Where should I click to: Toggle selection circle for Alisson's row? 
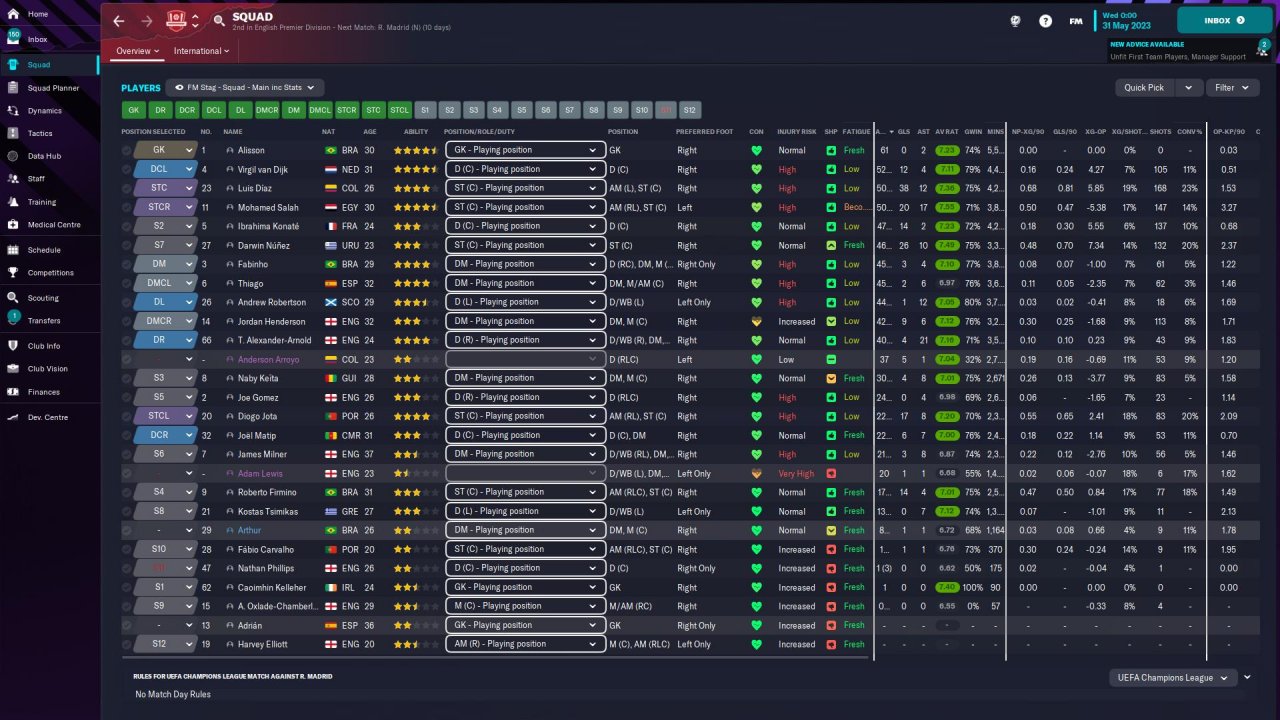[126, 150]
